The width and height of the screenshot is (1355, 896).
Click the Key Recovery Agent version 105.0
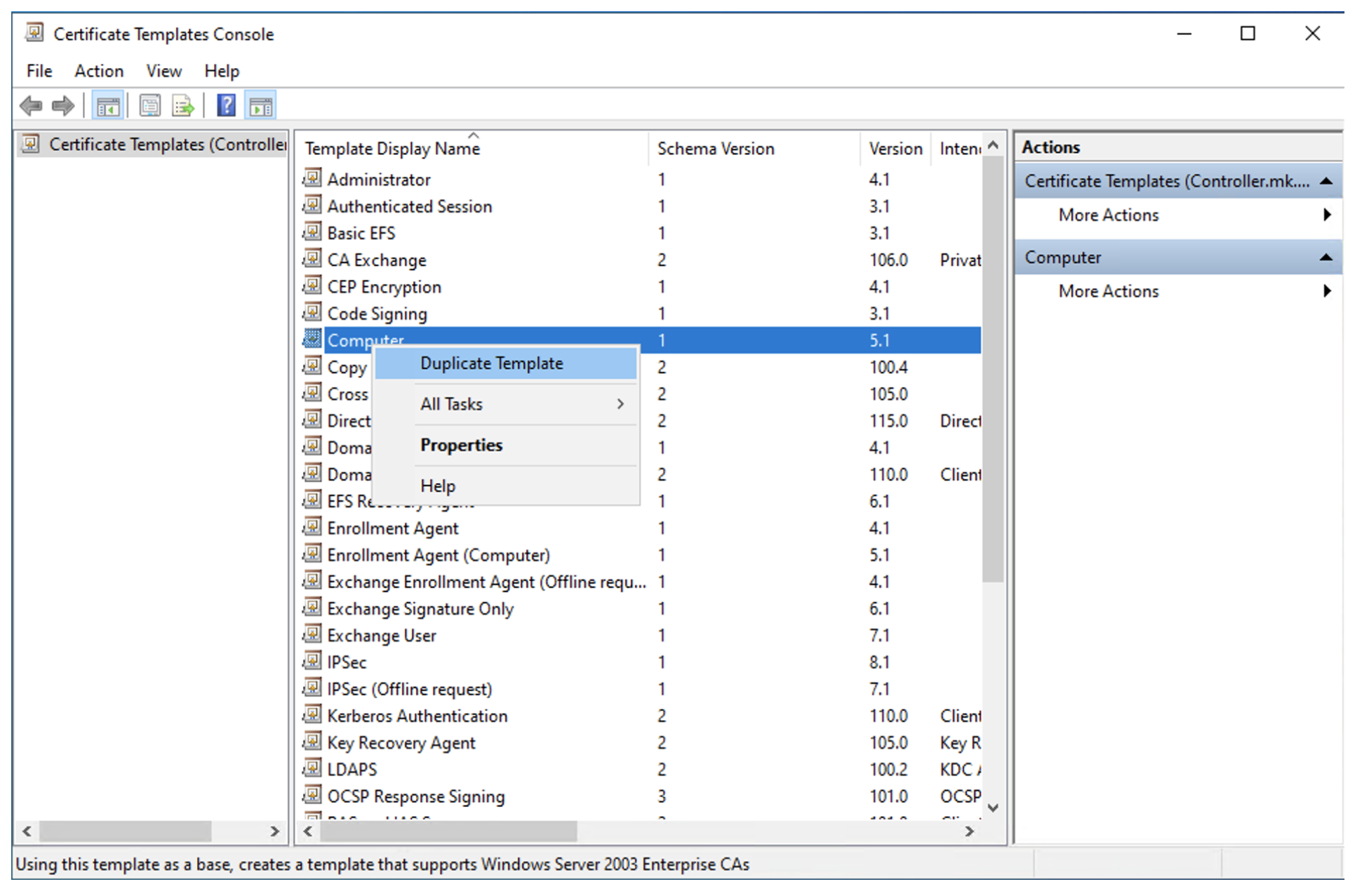tap(888, 743)
